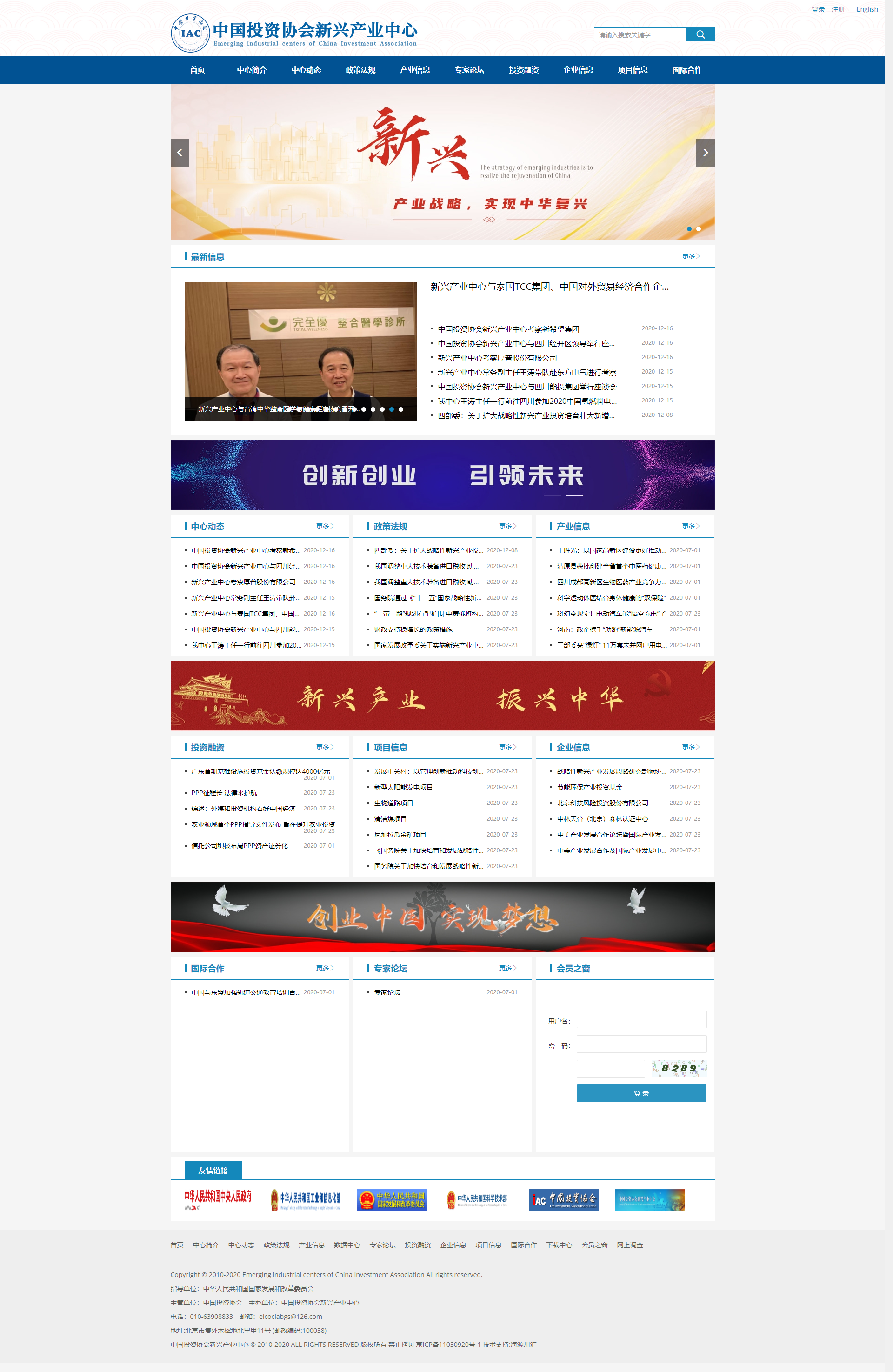
Task: Advance banner with the right arrow
Action: pos(705,153)
